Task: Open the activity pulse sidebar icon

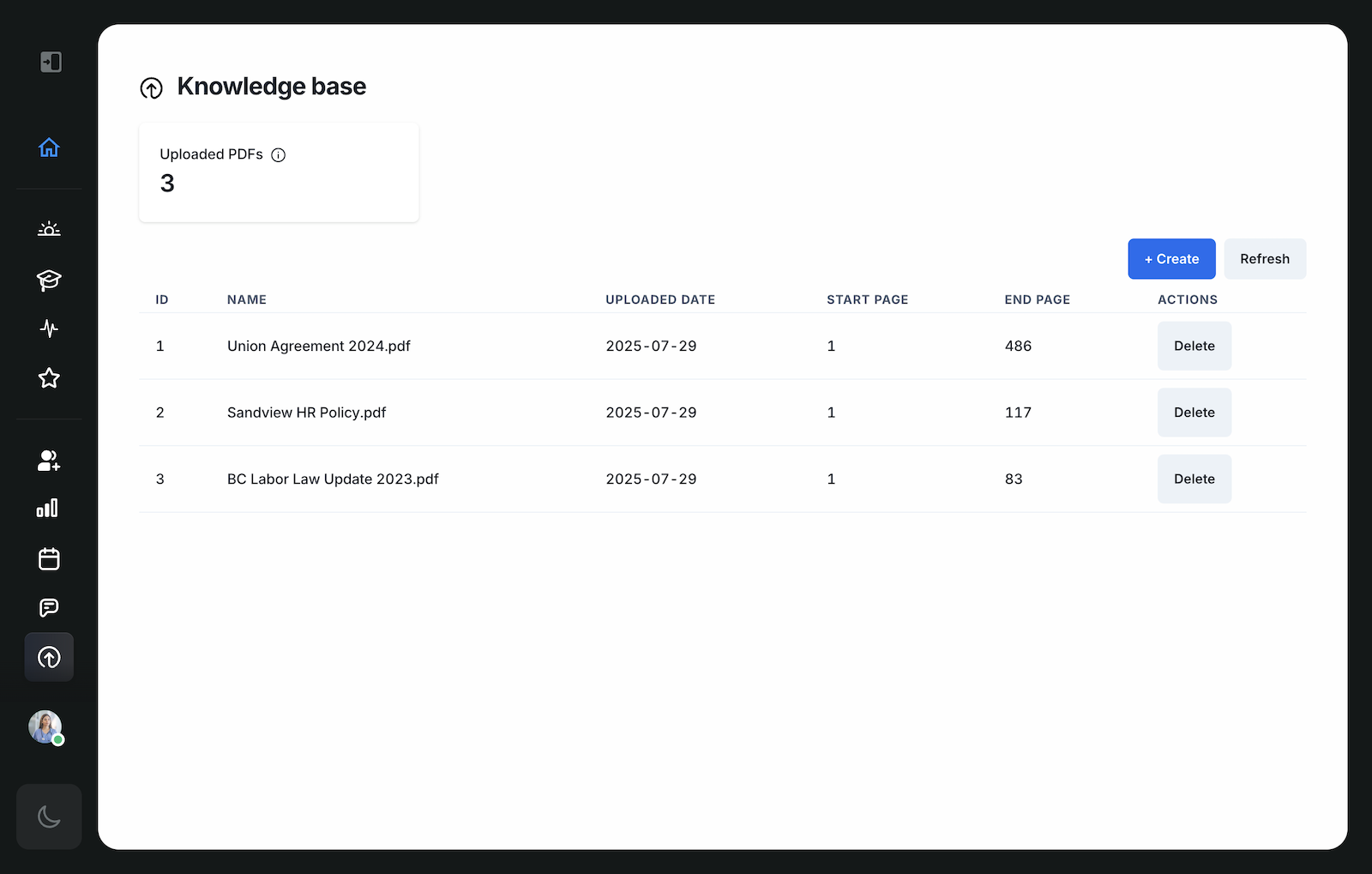Action: pos(49,329)
